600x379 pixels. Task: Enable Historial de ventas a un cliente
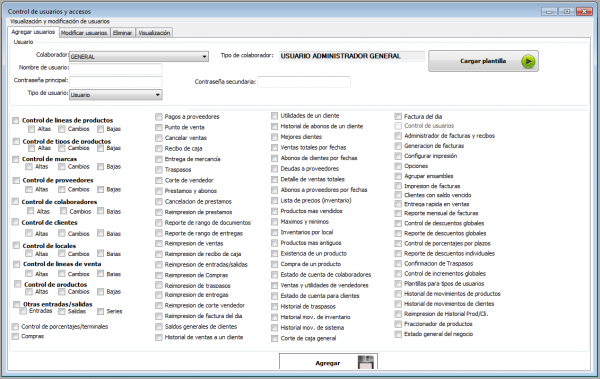tap(158, 337)
